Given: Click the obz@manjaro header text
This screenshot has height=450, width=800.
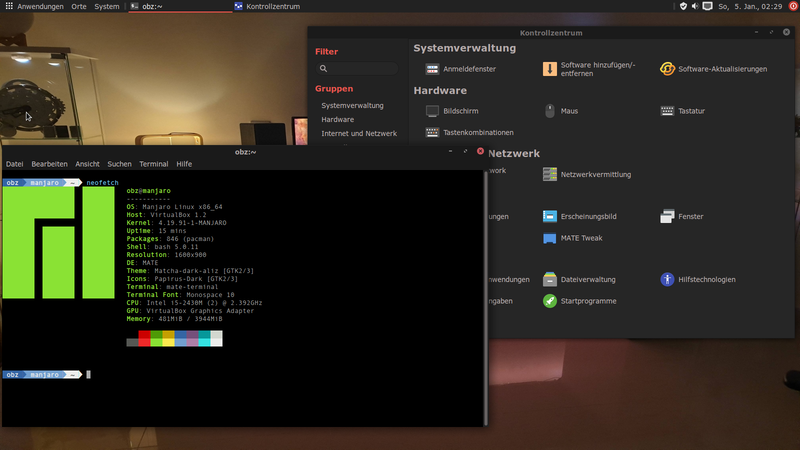Looking at the screenshot, I should tap(148, 190).
